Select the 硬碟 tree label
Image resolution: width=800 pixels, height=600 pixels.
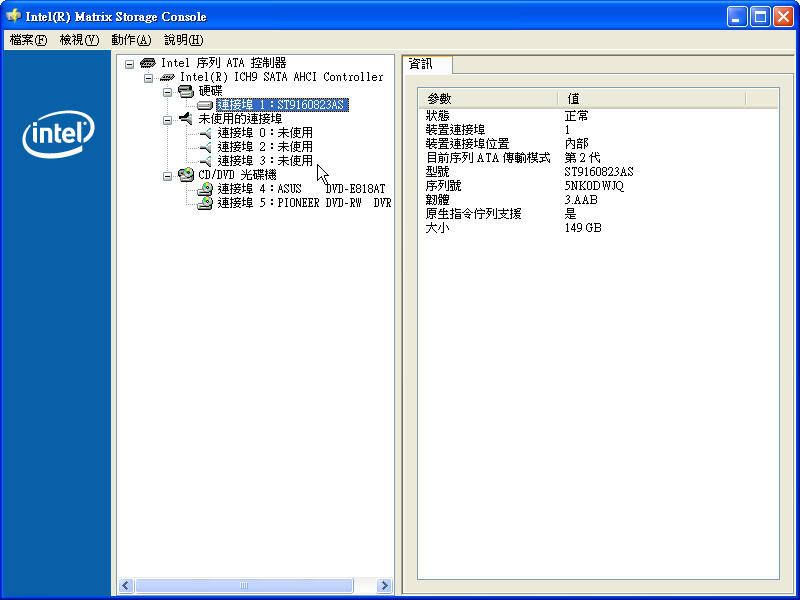pyautogui.click(x=210, y=91)
